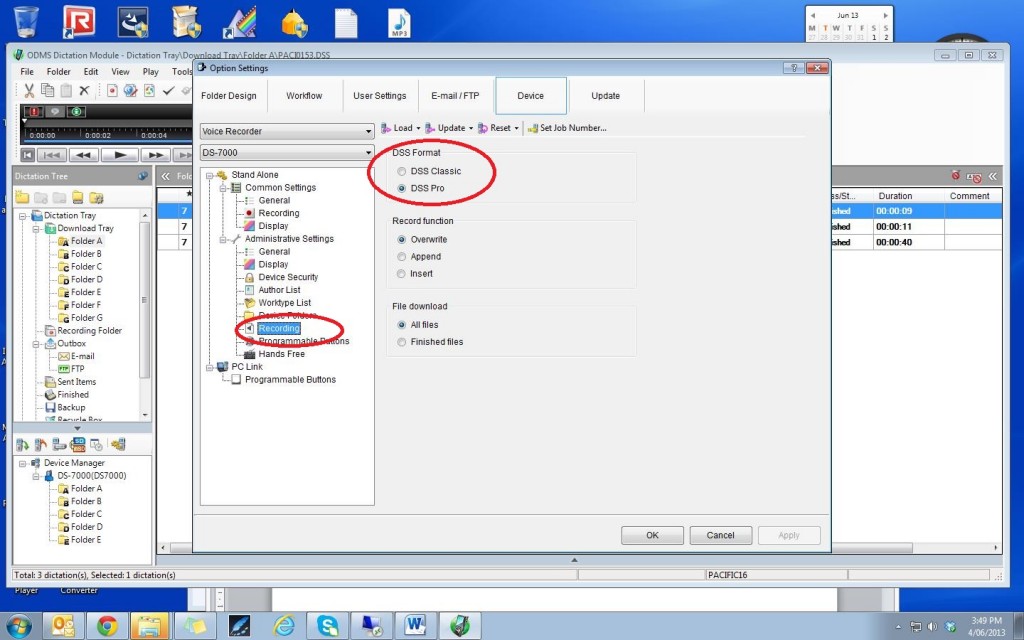The image size is (1024, 640).
Task: Select the Insert record function
Action: pyautogui.click(x=402, y=274)
